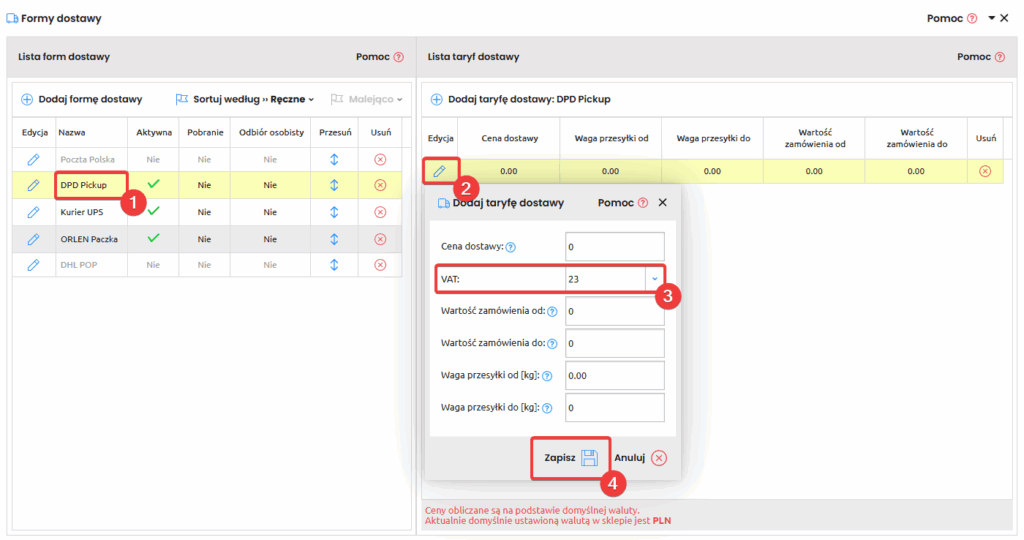The image size is (1024, 540).
Task: Remove the tariff row with delete icon
Action: click(985, 172)
